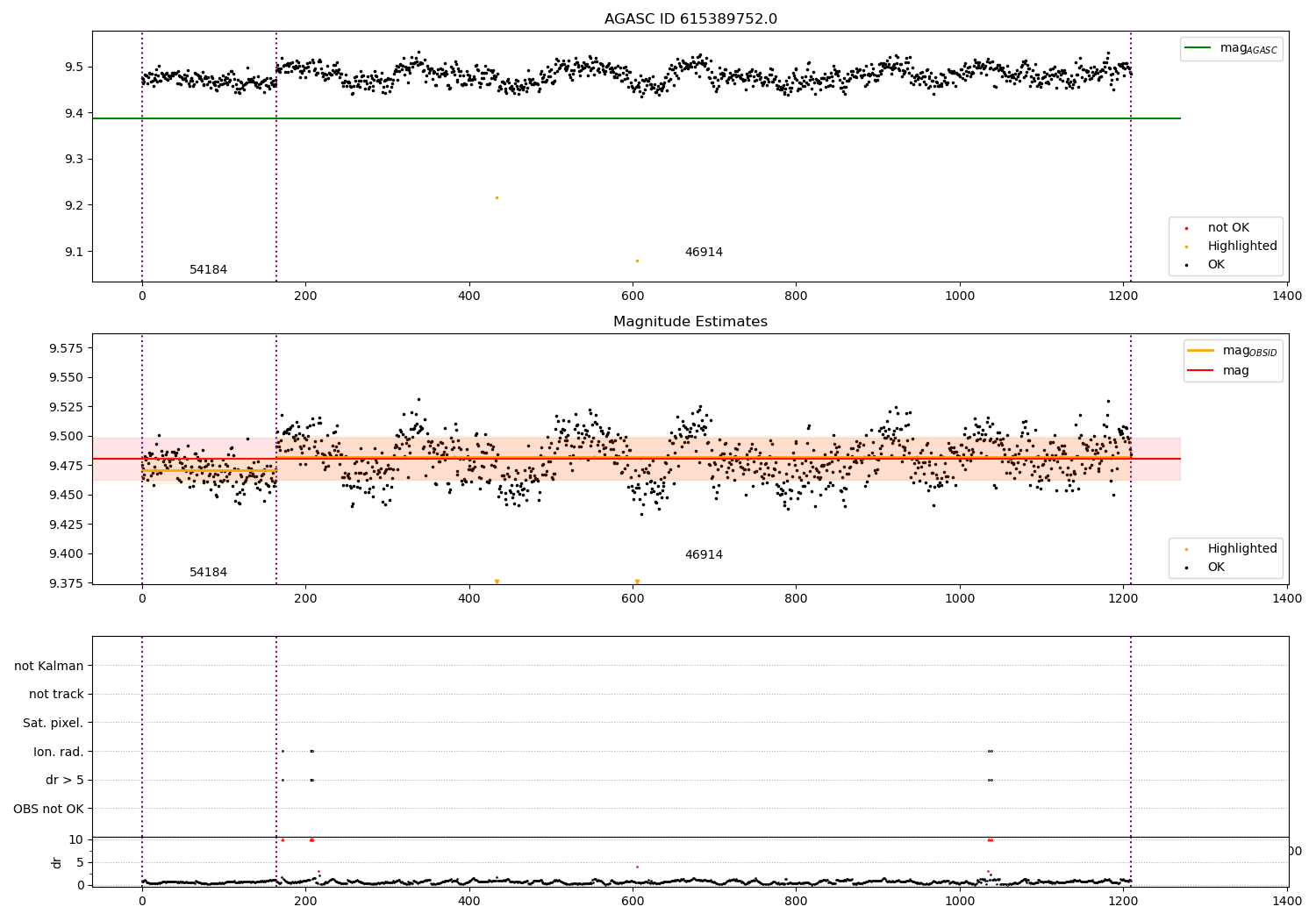Click the 9.1 tick label of top plot

coord(73,252)
